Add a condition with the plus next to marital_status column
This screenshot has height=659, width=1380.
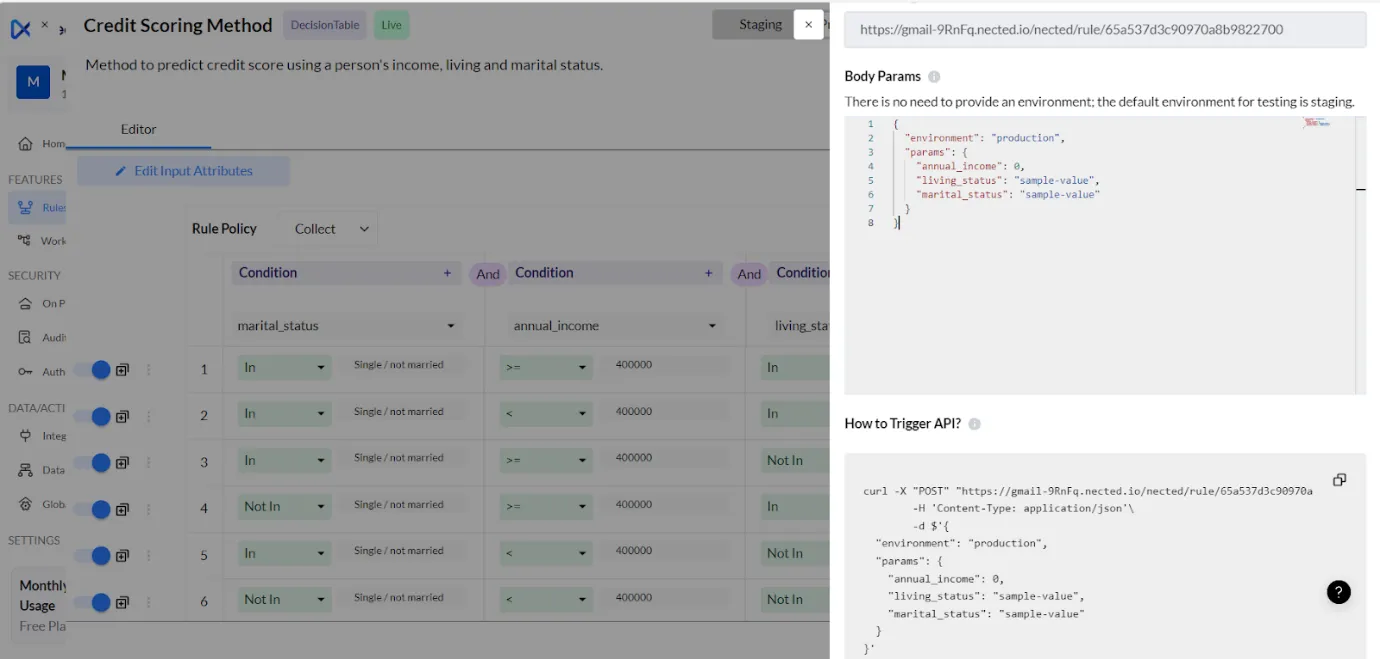click(x=447, y=273)
